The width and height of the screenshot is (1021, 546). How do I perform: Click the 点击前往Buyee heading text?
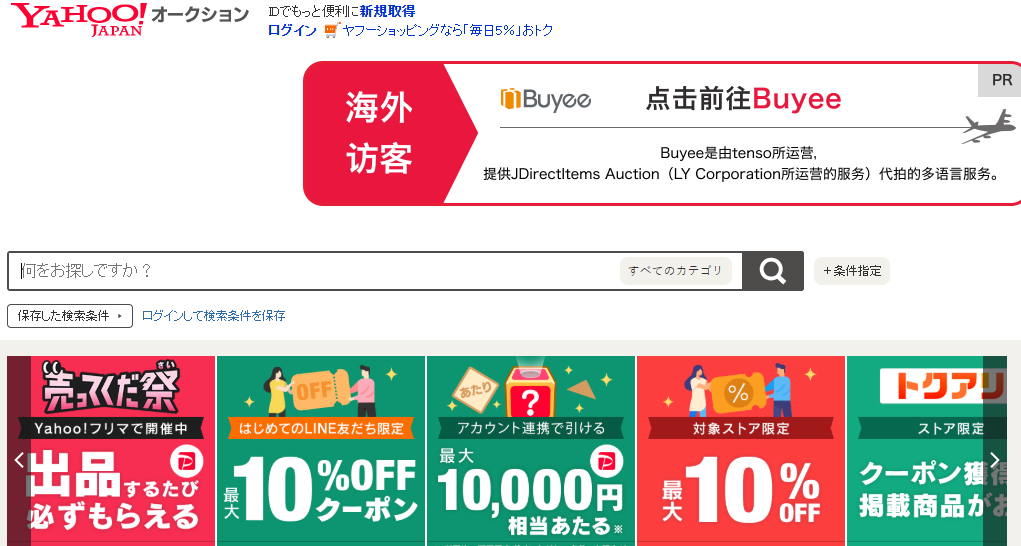(x=744, y=99)
